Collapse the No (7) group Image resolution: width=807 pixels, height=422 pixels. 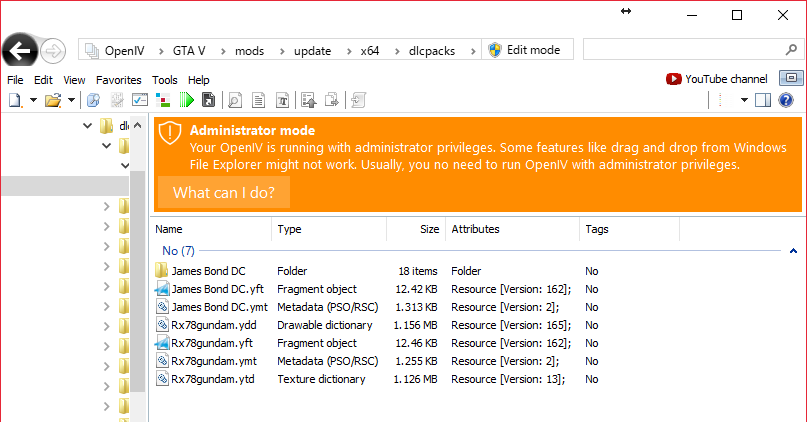(793, 251)
